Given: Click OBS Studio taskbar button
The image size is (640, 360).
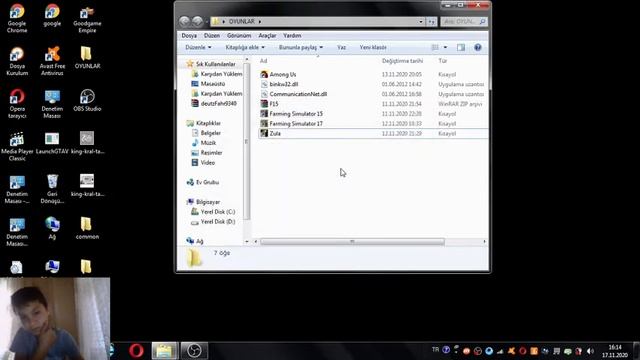Looking at the screenshot, I should [x=194, y=351].
